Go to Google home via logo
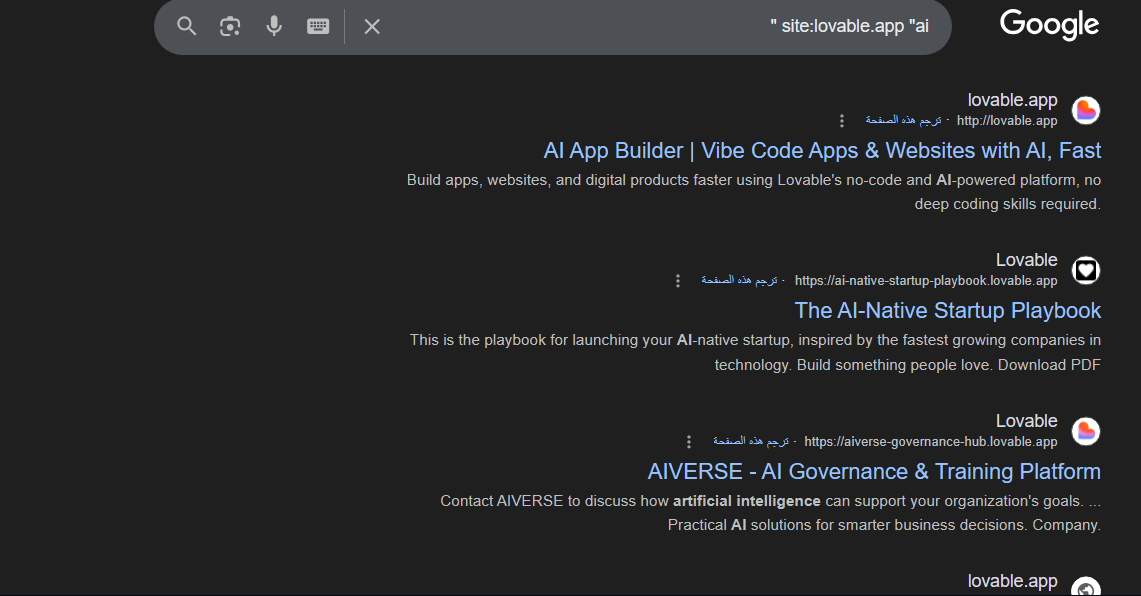Viewport: 1141px width, 596px height. pos(1049,25)
